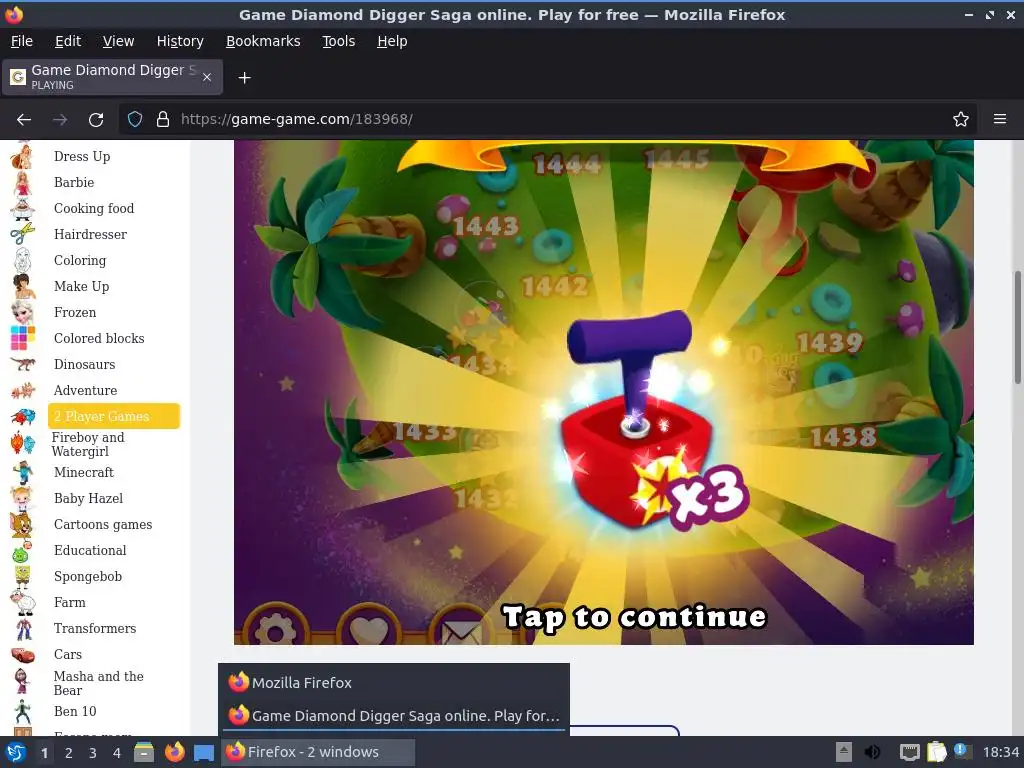The width and height of the screenshot is (1024, 768).
Task: Open the File menu
Action: pos(22,41)
